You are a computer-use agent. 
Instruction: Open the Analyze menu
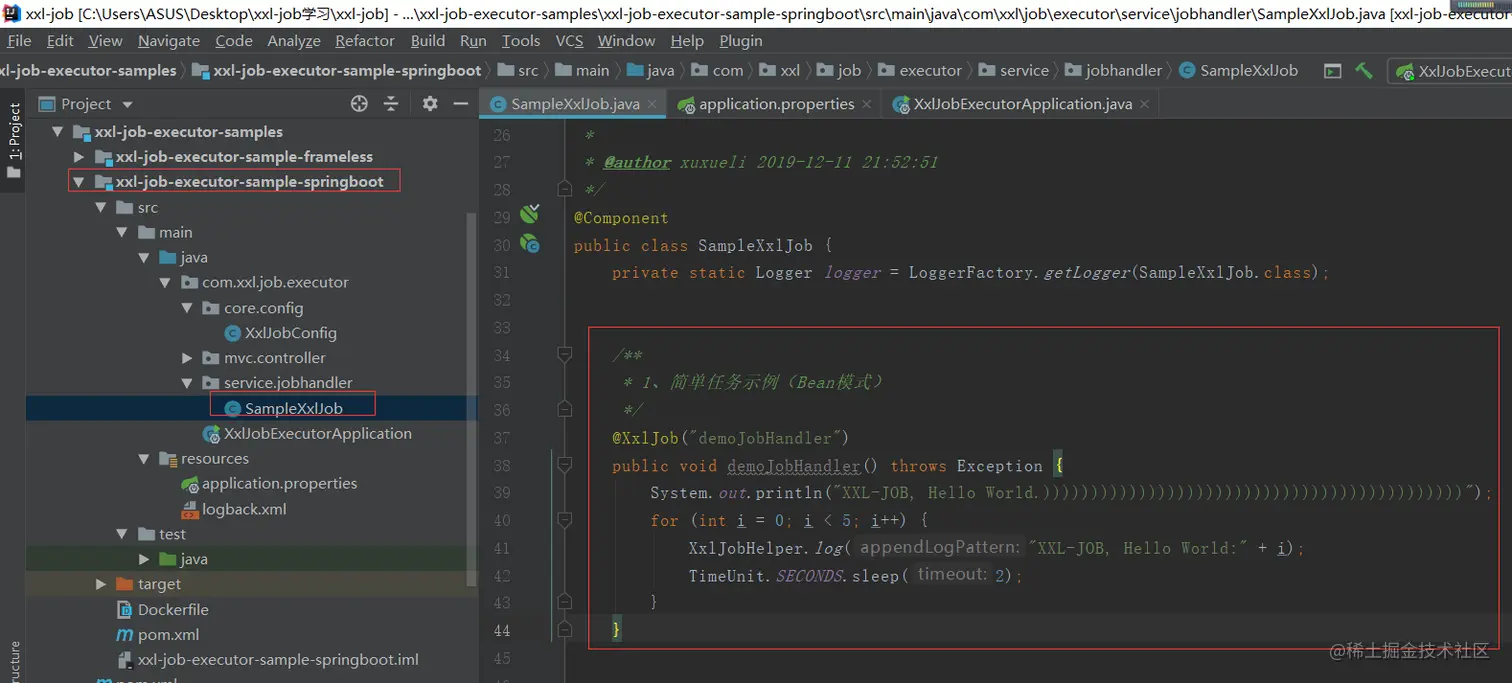294,41
